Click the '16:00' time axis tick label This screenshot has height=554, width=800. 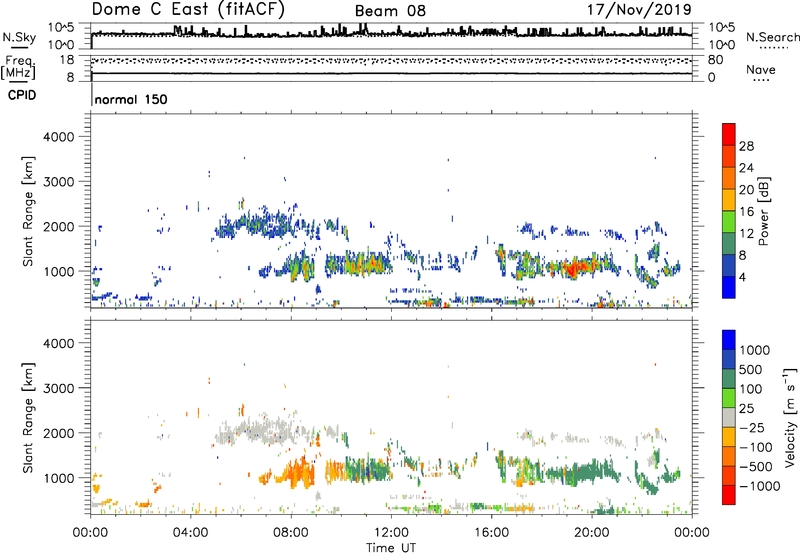coord(491,533)
